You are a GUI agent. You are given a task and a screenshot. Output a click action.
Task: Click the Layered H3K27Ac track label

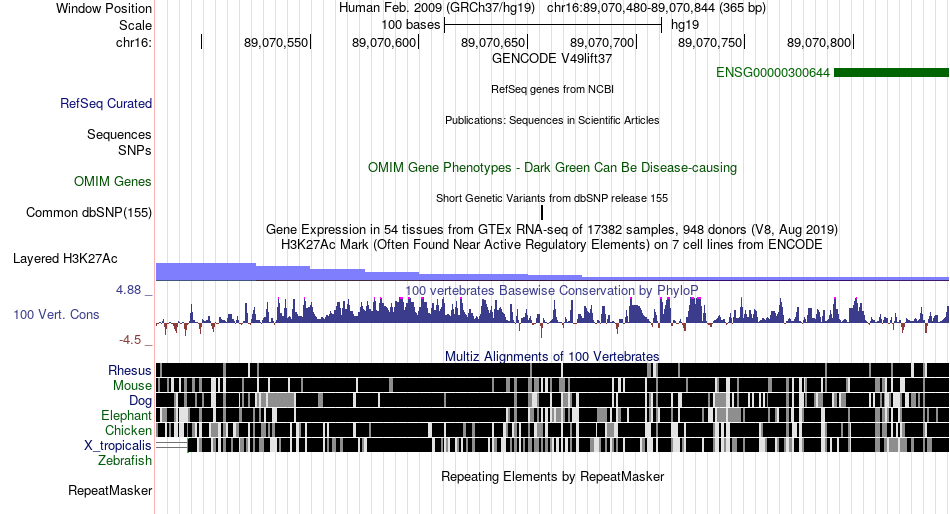[x=65, y=259]
